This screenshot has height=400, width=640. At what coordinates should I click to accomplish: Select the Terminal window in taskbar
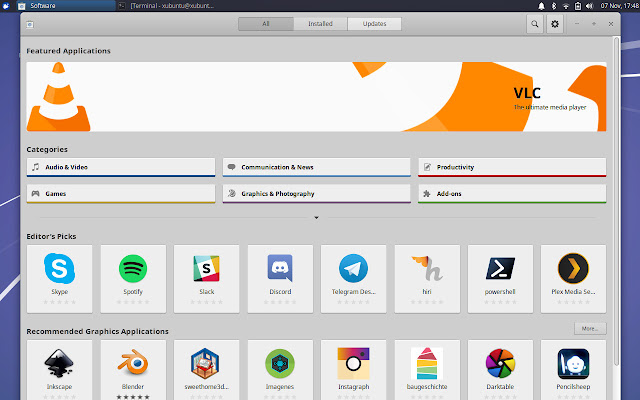point(167,6)
